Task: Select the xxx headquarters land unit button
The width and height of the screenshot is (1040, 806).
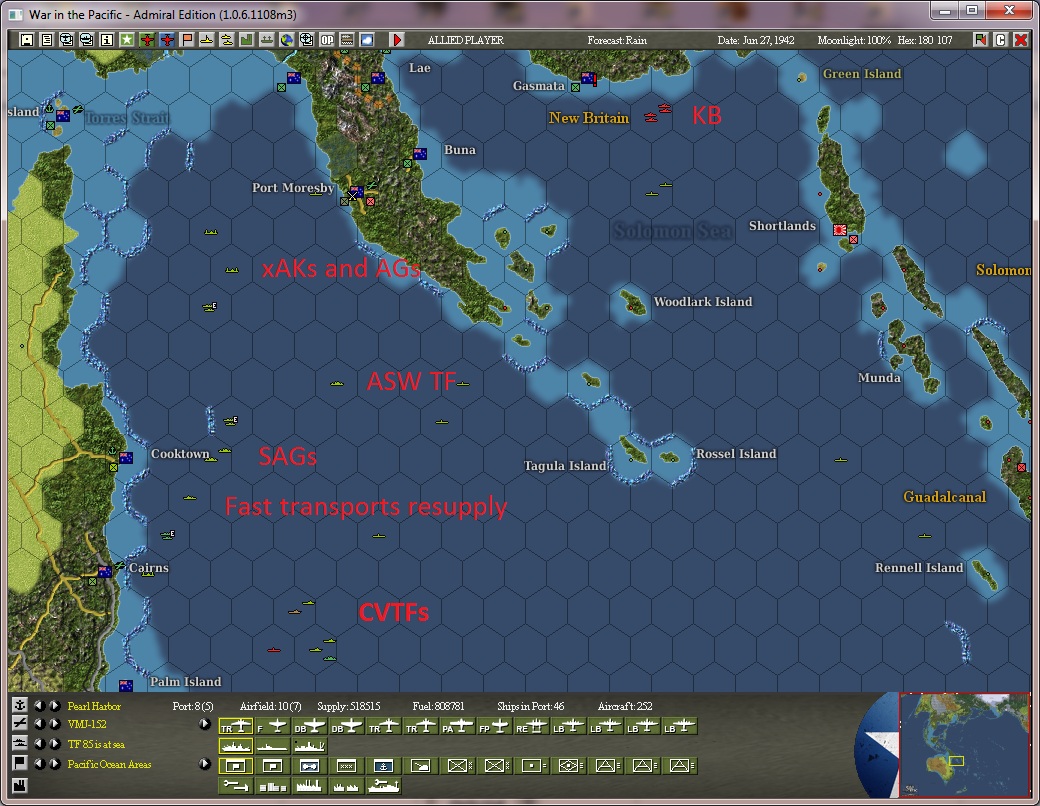Action: tap(347, 766)
